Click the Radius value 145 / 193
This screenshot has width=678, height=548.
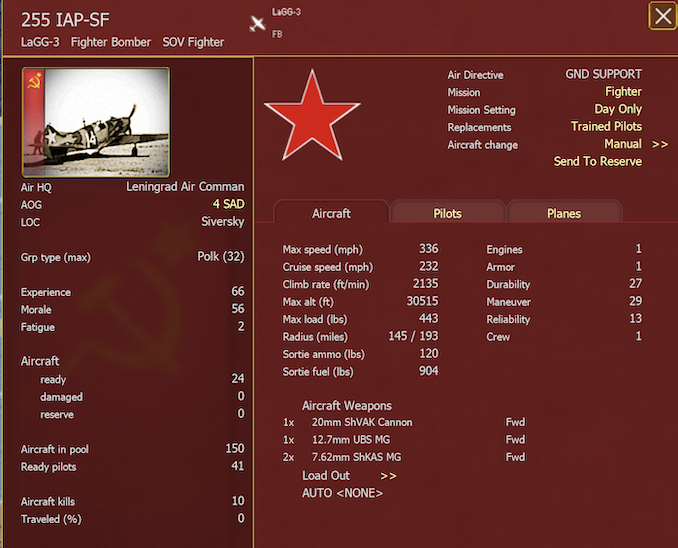tap(413, 336)
